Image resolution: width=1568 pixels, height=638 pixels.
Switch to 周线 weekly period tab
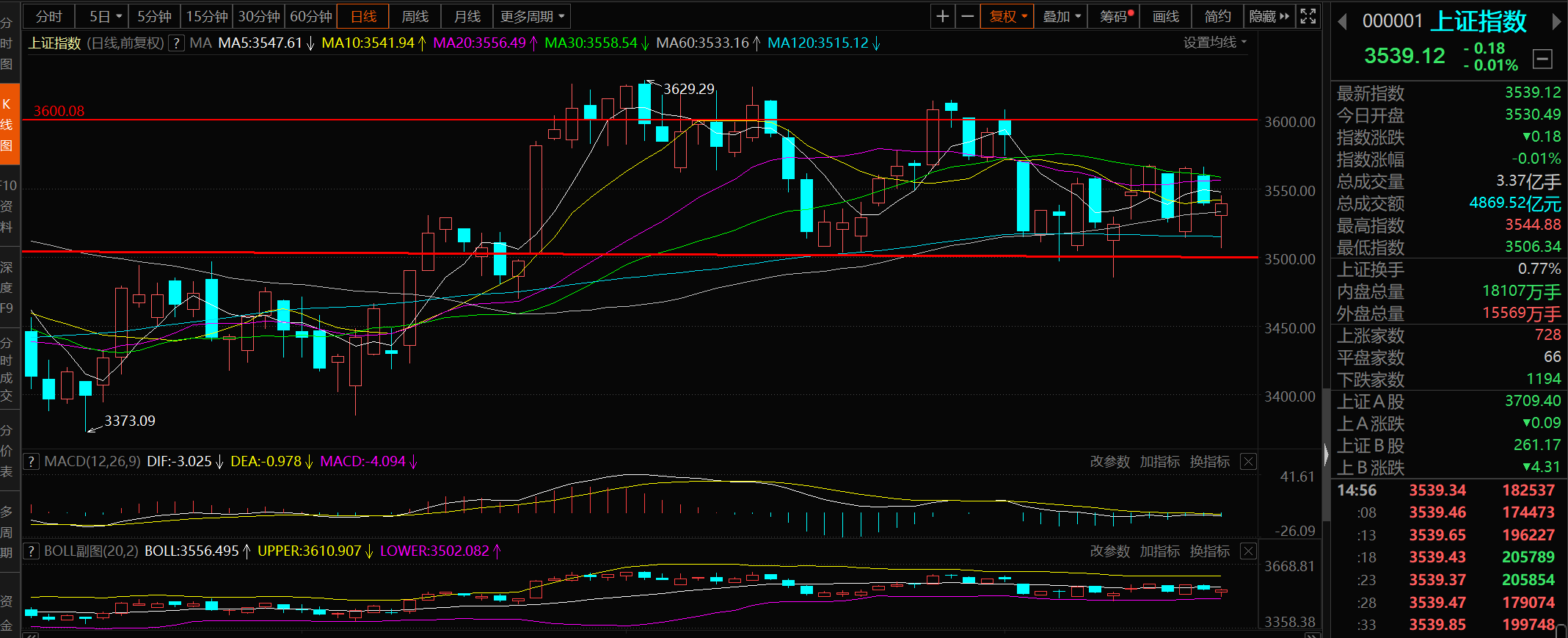(415, 16)
